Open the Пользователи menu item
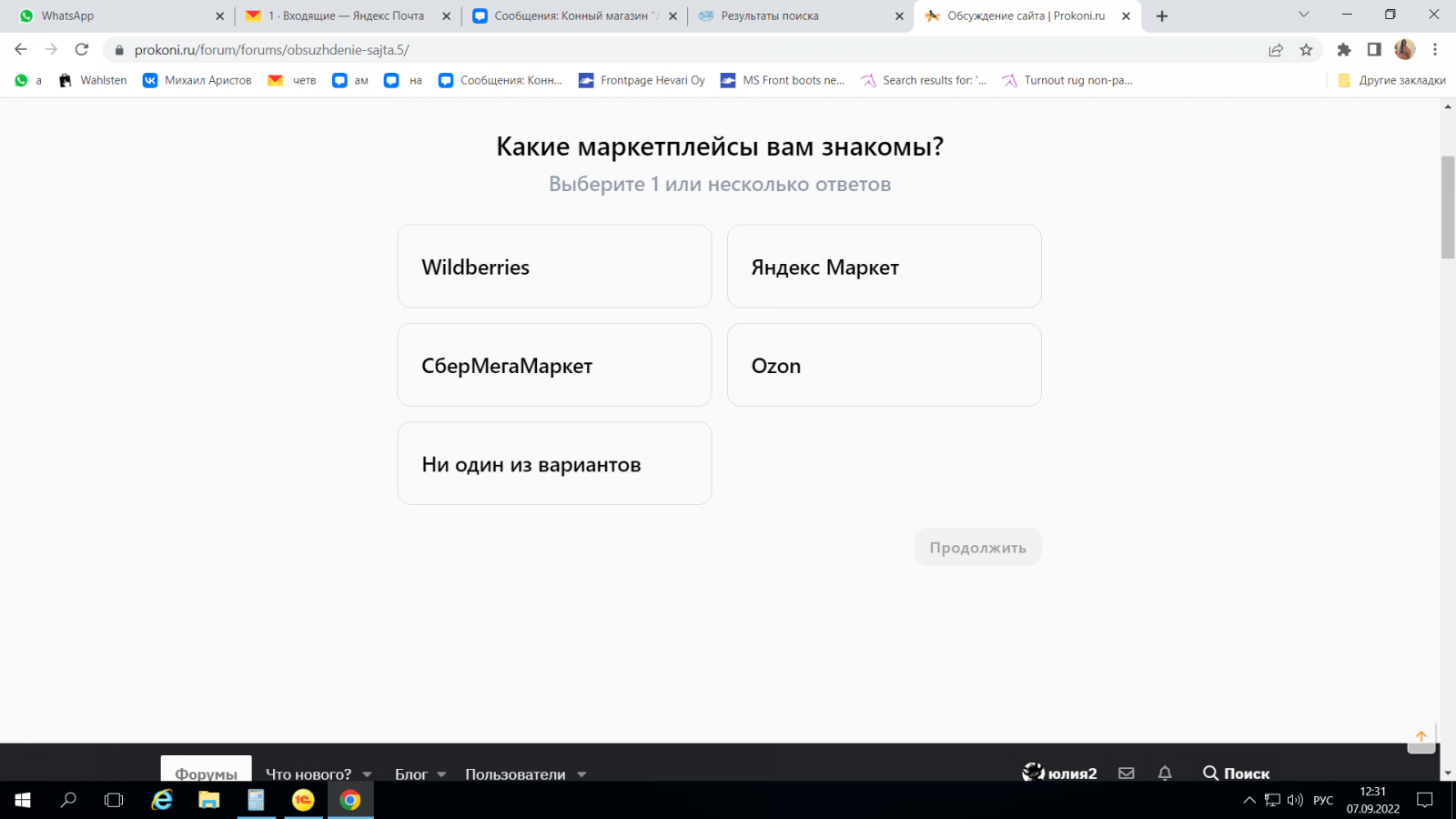Image resolution: width=1456 pixels, height=819 pixels. tap(515, 773)
